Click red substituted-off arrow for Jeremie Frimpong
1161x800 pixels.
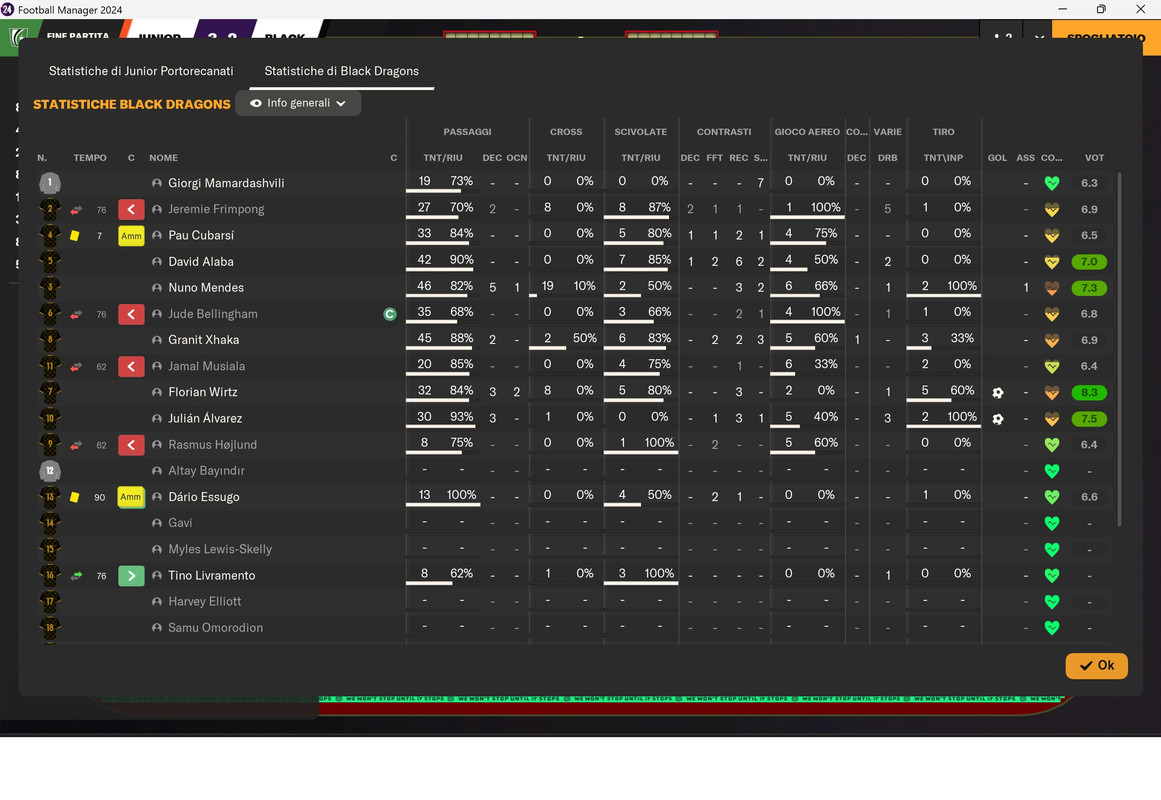pos(131,210)
